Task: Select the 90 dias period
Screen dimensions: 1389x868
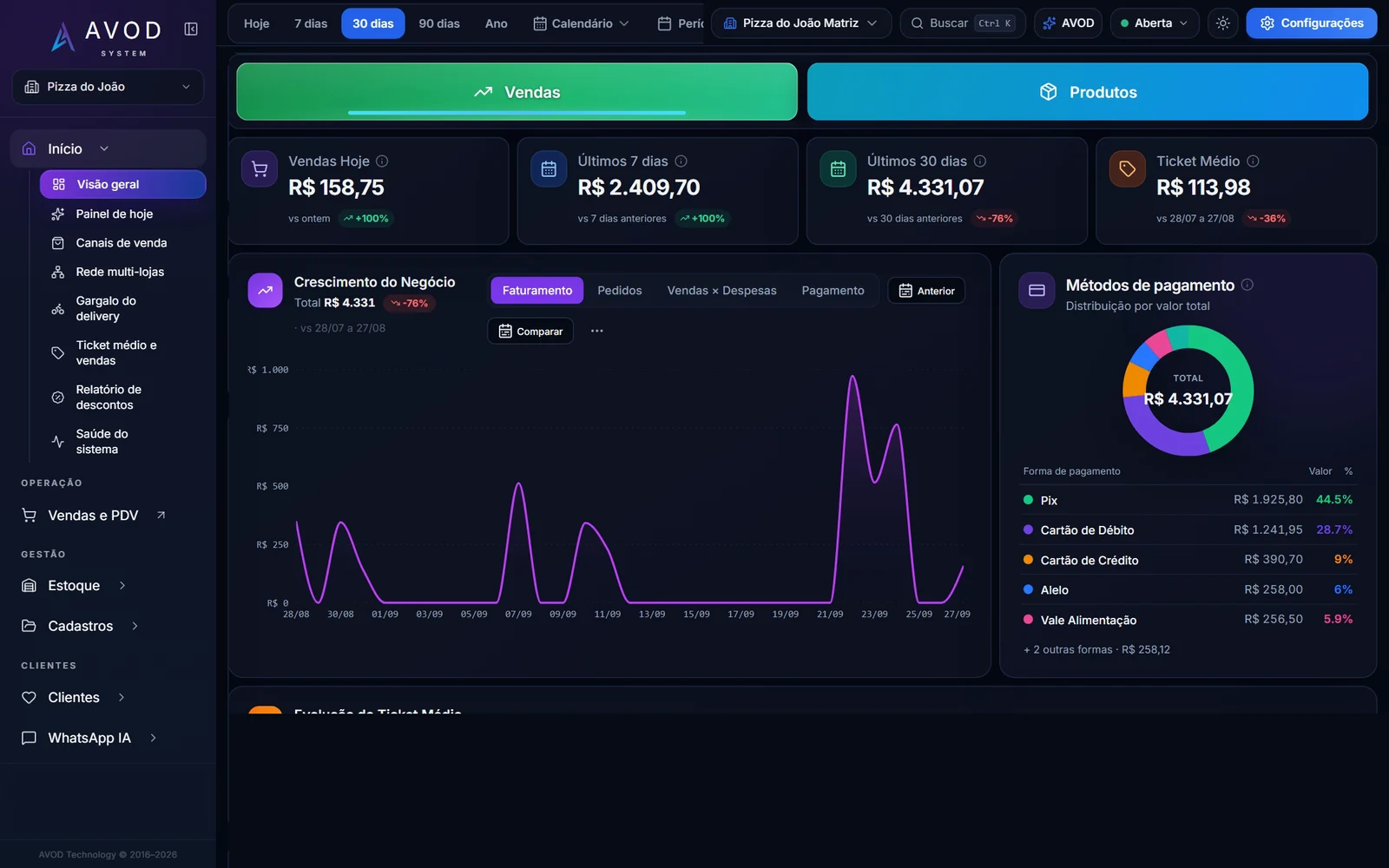Action: 439,23
